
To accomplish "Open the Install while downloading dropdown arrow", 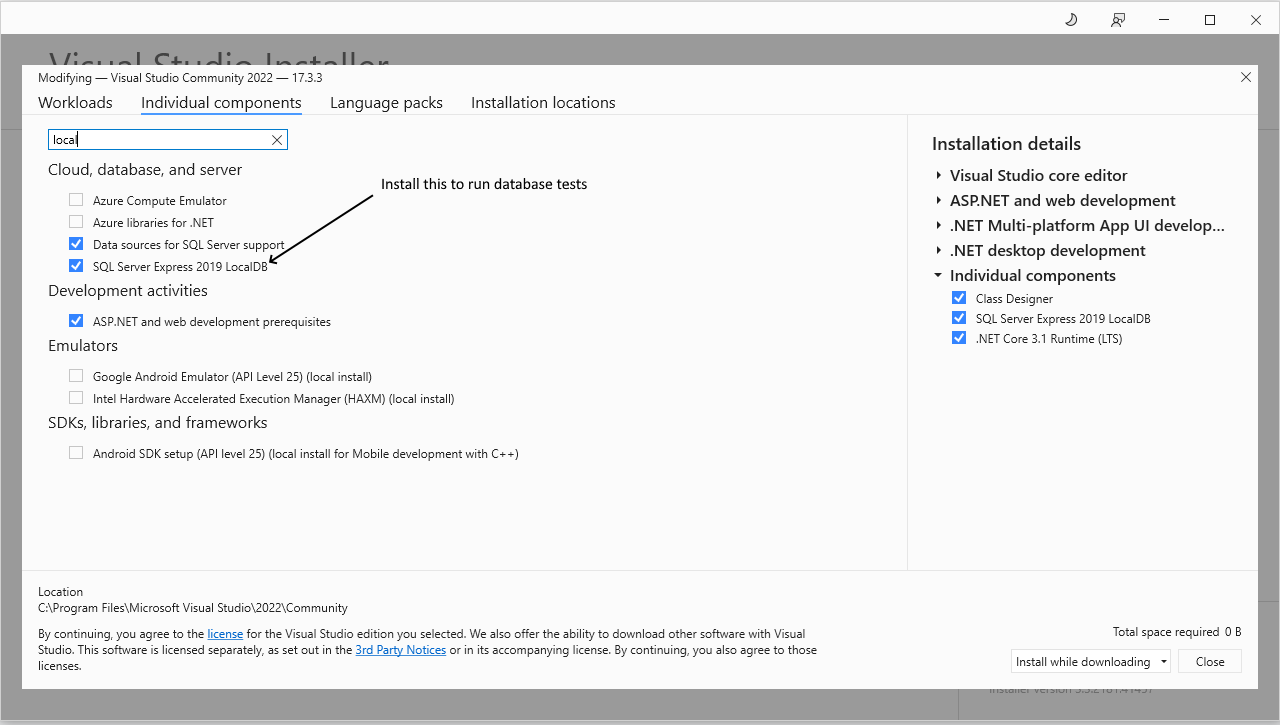I will tap(1164, 662).
